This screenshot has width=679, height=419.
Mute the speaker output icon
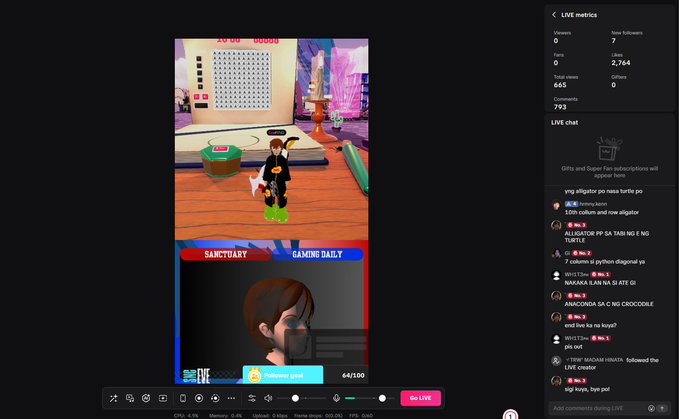pyautogui.click(x=268, y=398)
